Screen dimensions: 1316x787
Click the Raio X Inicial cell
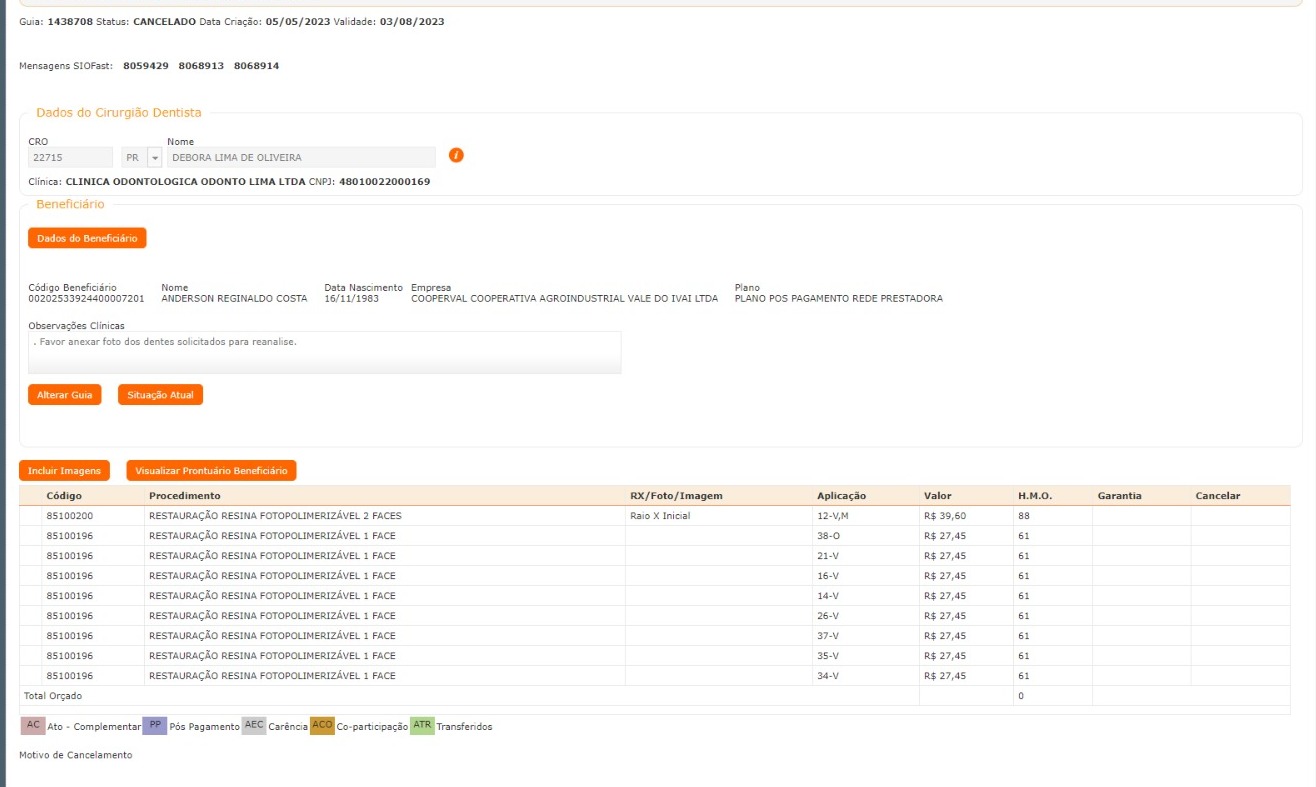coord(660,516)
